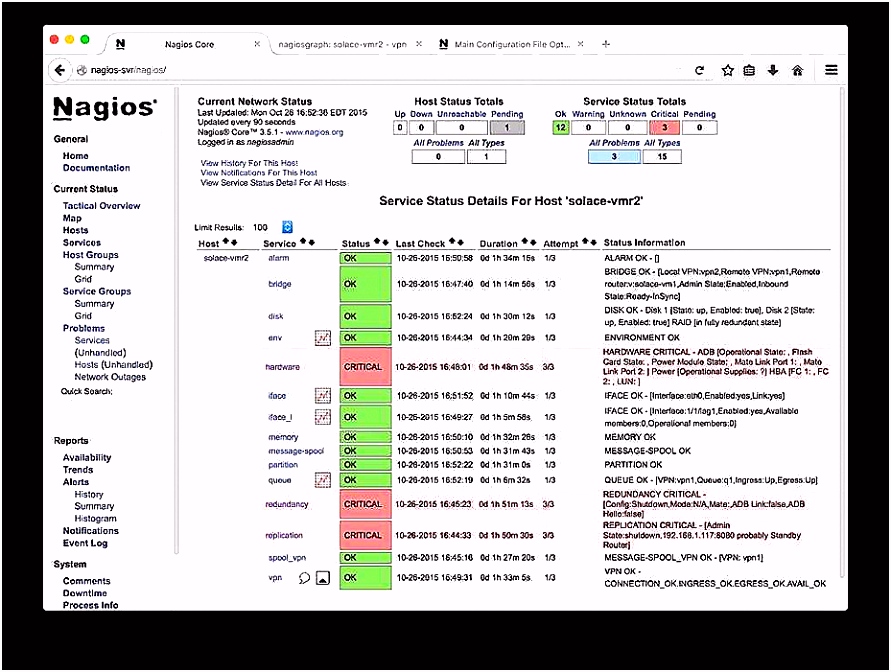Viewport: 891px width, 672px height.
Task: Open Tactical Overview in sidebar
Action: [101, 206]
